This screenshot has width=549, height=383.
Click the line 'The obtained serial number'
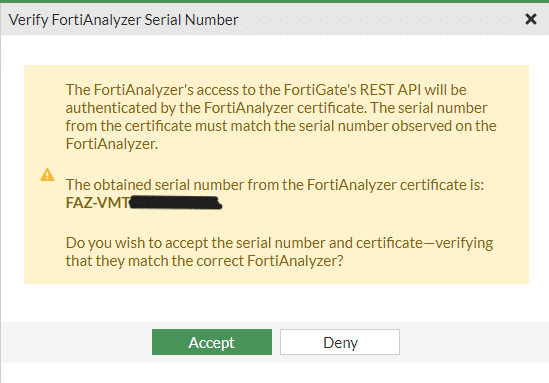pyautogui.click(x=275, y=185)
